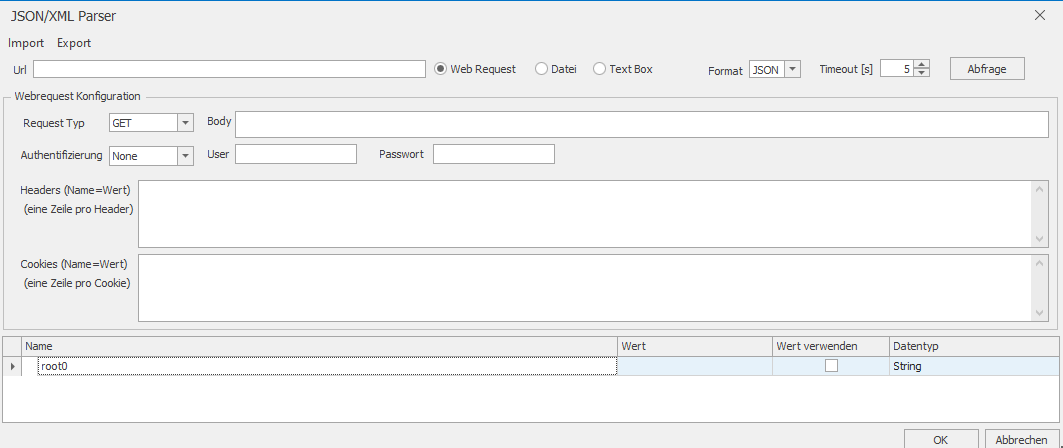Click the Abfrage button

[x=986, y=68]
